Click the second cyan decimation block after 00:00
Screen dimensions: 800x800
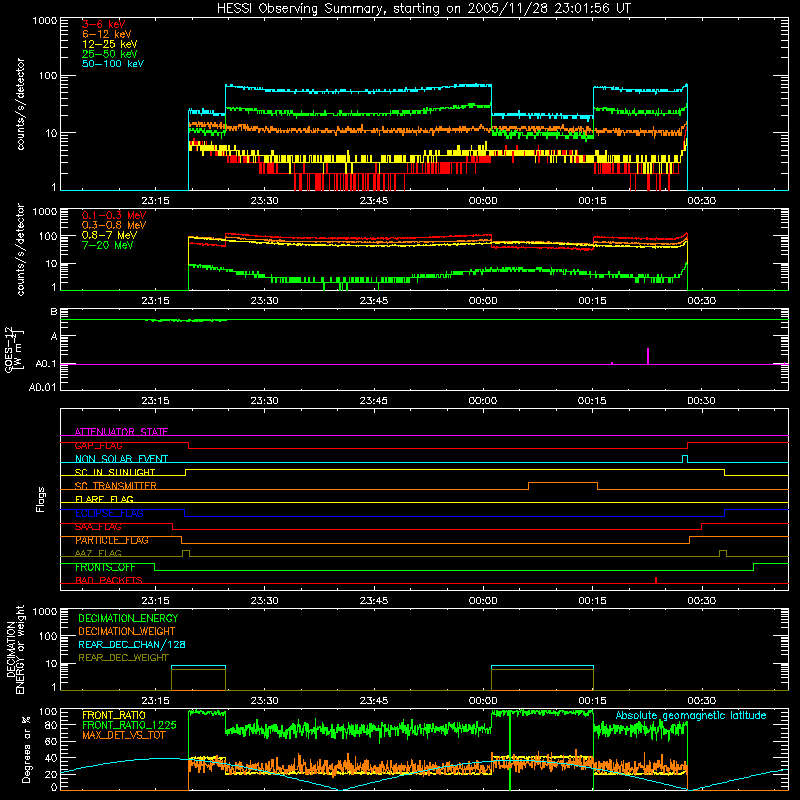click(x=542, y=667)
